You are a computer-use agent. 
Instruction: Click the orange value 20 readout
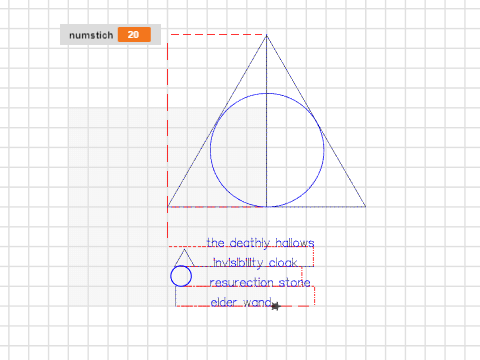(x=134, y=34)
